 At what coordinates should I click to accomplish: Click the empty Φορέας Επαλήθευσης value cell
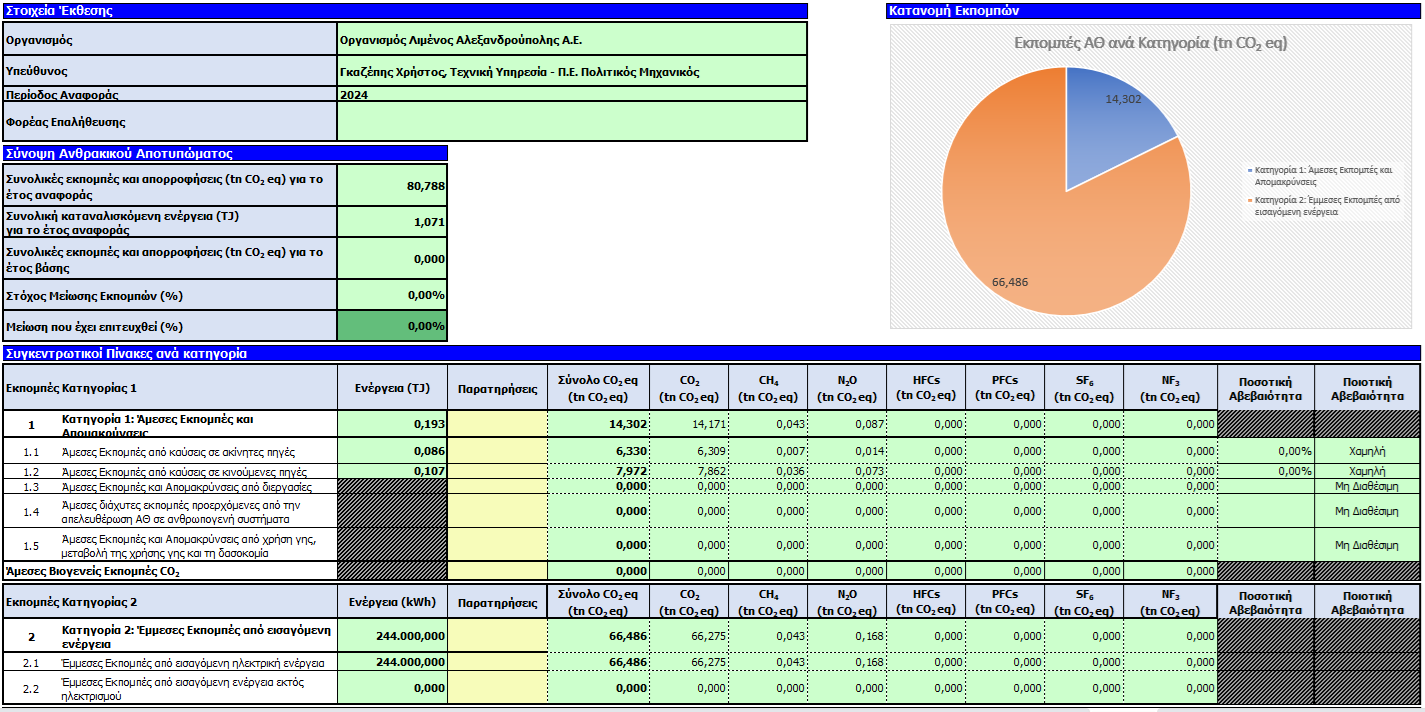click(x=571, y=122)
